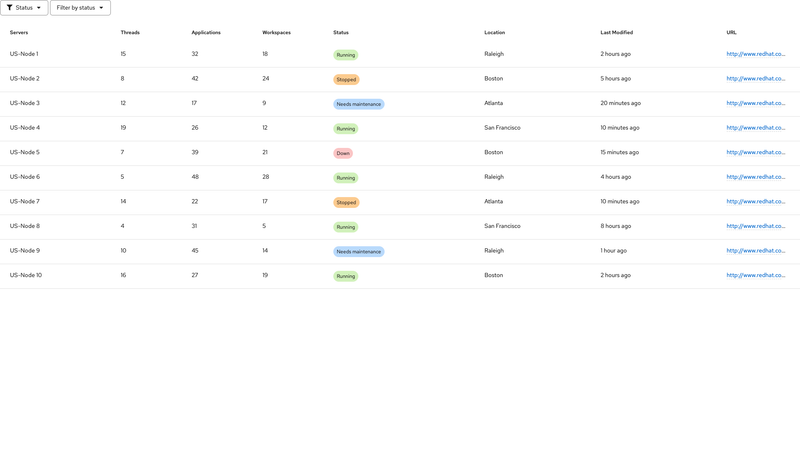
Task: Click the Raleigh location for US-Node 9
Action: [494, 251]
